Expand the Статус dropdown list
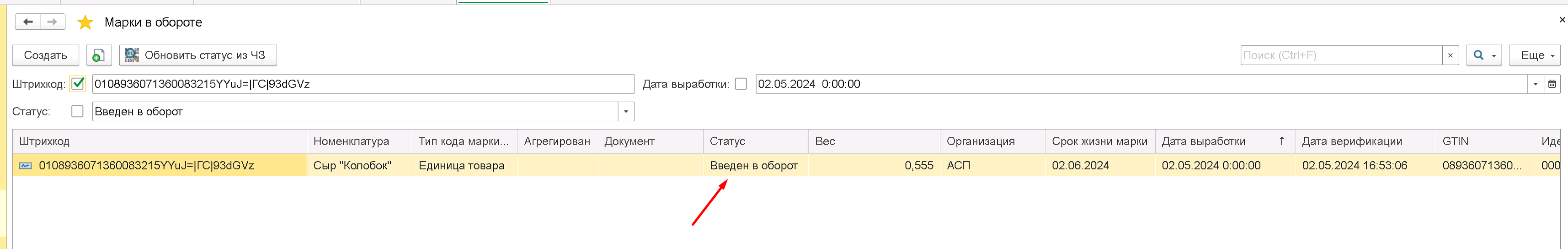 click(x=626, y=111)
